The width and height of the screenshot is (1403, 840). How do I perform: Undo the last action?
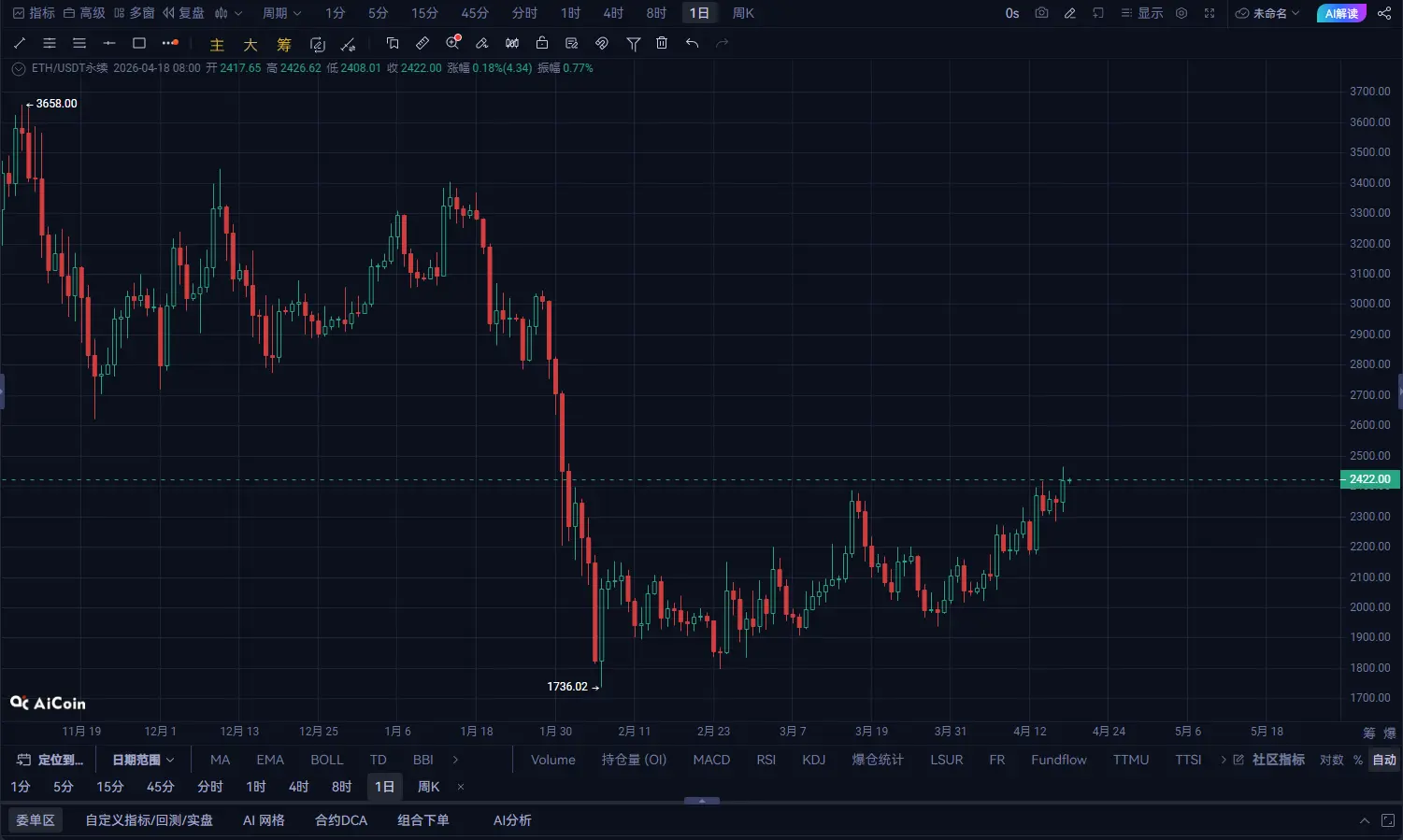pyautogui.click(x=692, y=43)
